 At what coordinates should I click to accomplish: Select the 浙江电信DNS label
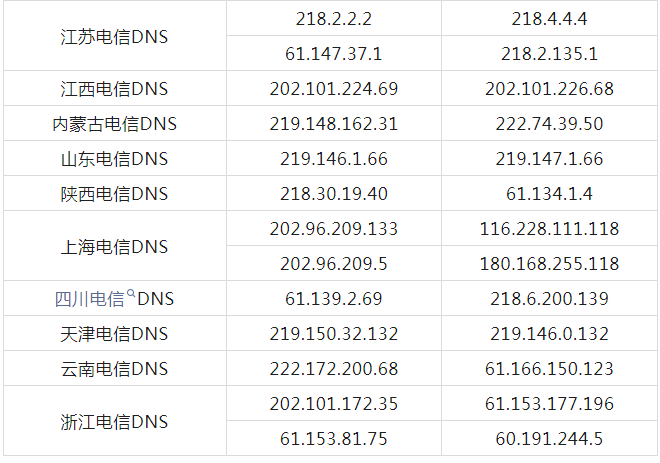click(114, 421)
